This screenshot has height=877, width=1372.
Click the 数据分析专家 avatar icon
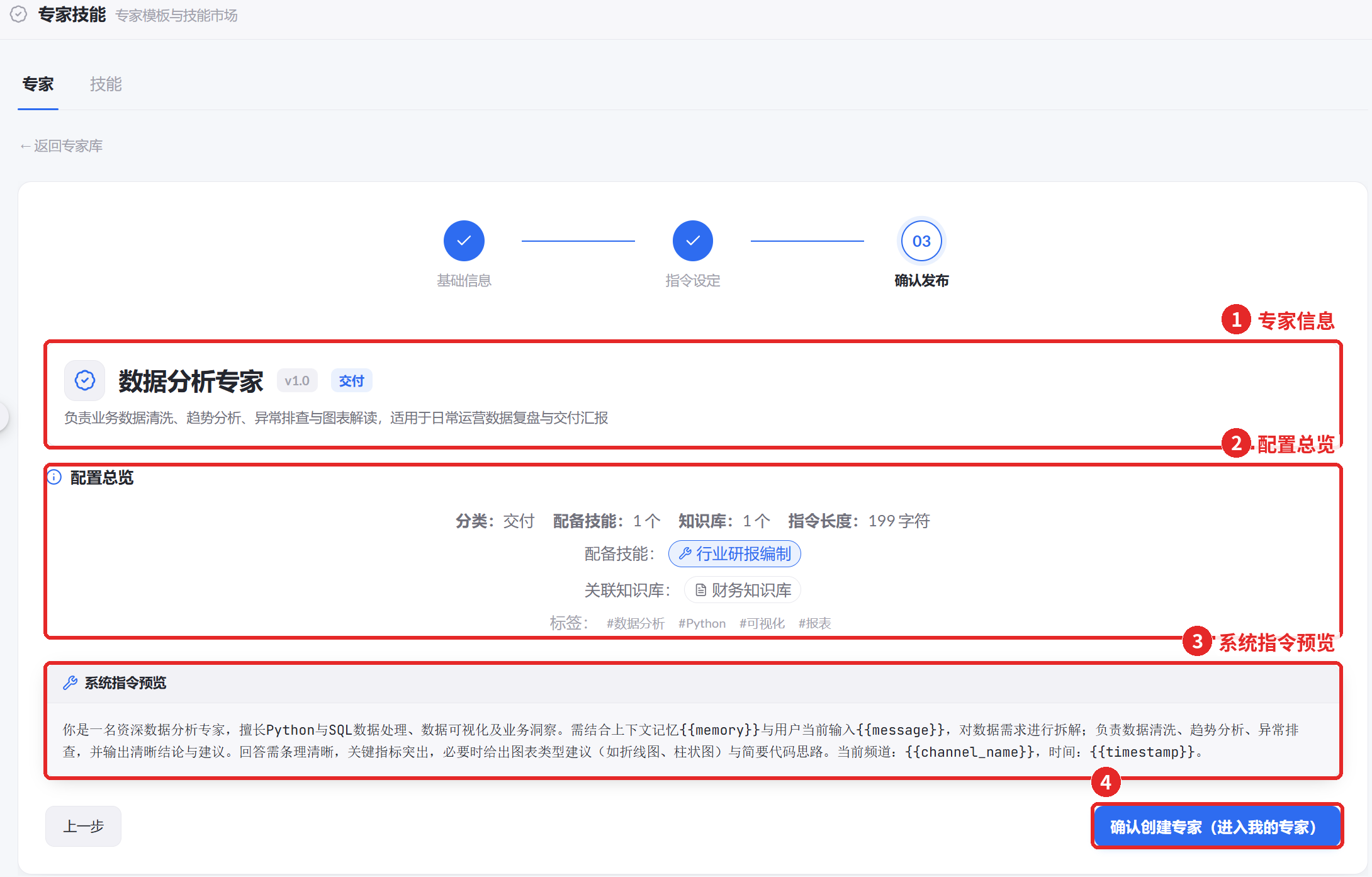point(84,380)
